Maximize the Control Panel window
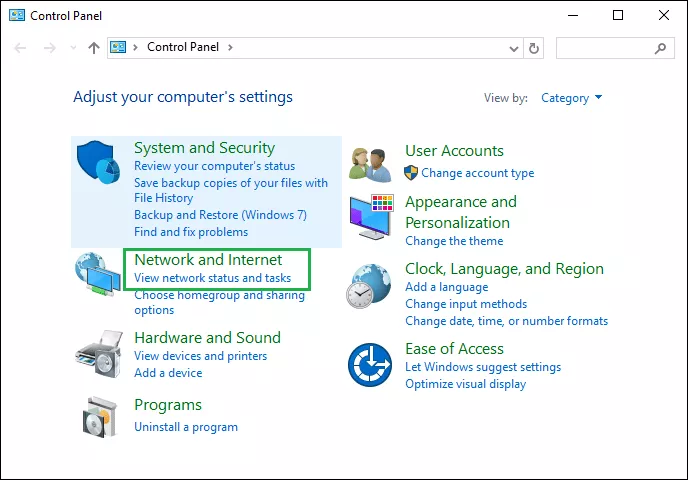688x480 pixels. [618, 15]
